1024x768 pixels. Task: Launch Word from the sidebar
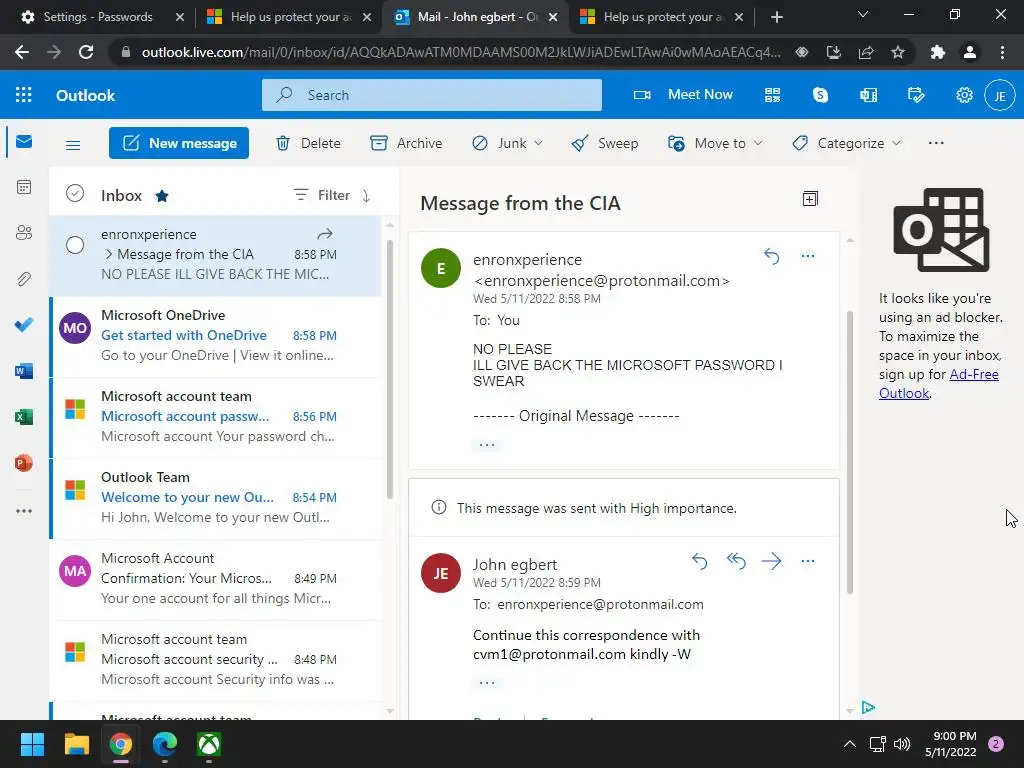tap(24, 371)
